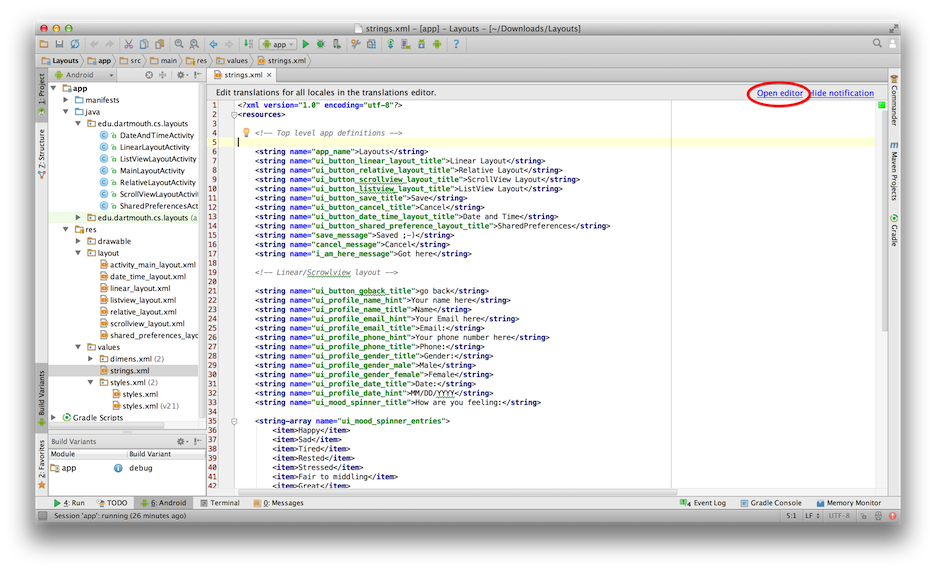Toggle the 1: Project side tool window
This screenshot has height=571, width=936.
[x=41, y=90]
